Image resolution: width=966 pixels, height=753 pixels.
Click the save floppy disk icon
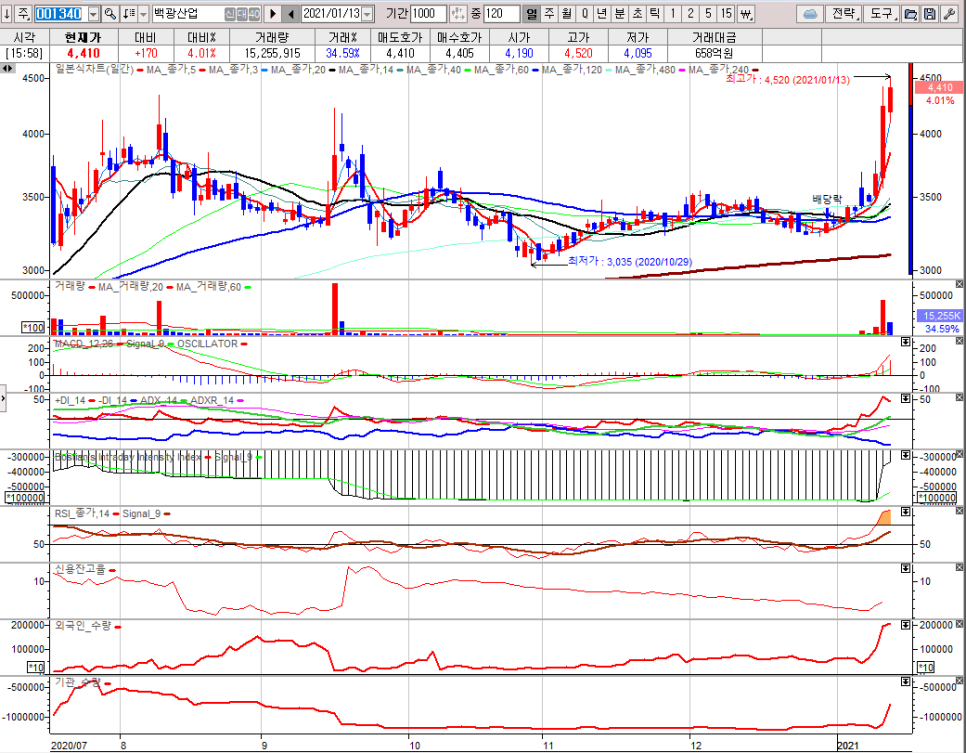click(x=930, y=14)
